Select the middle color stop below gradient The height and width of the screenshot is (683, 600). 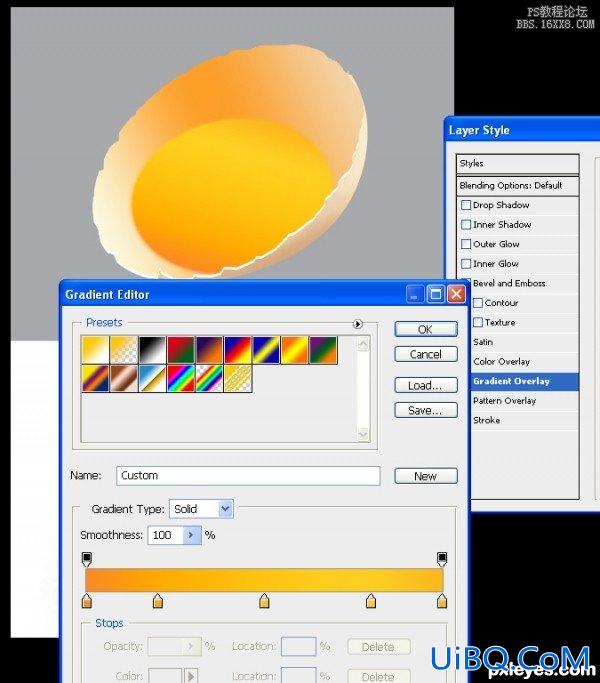tap(264, 600)
